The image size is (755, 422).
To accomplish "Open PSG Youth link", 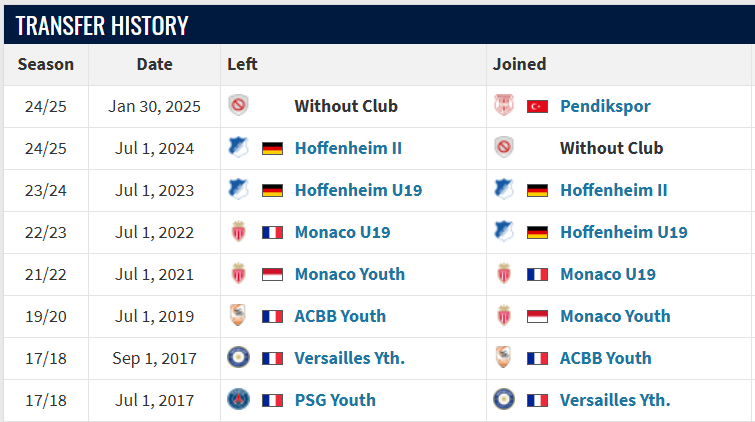I will (x=335, y=400).
